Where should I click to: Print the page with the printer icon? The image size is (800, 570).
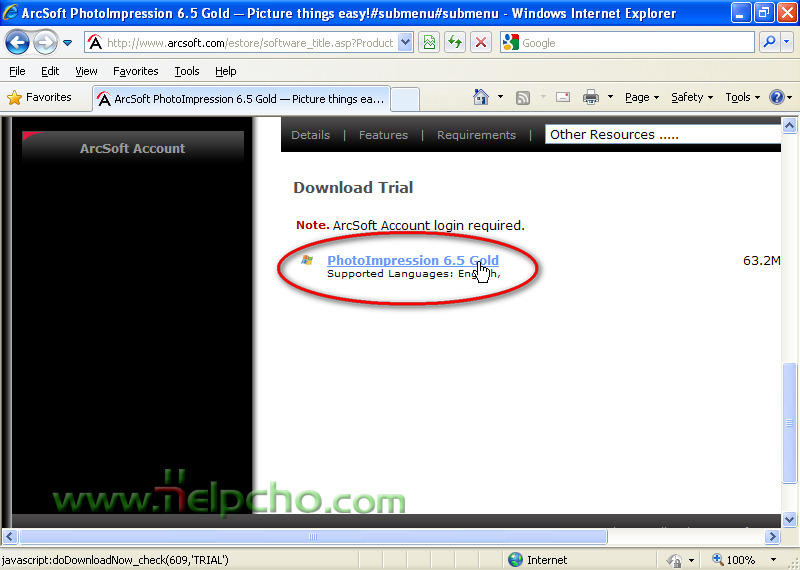[x=591, y=97]
